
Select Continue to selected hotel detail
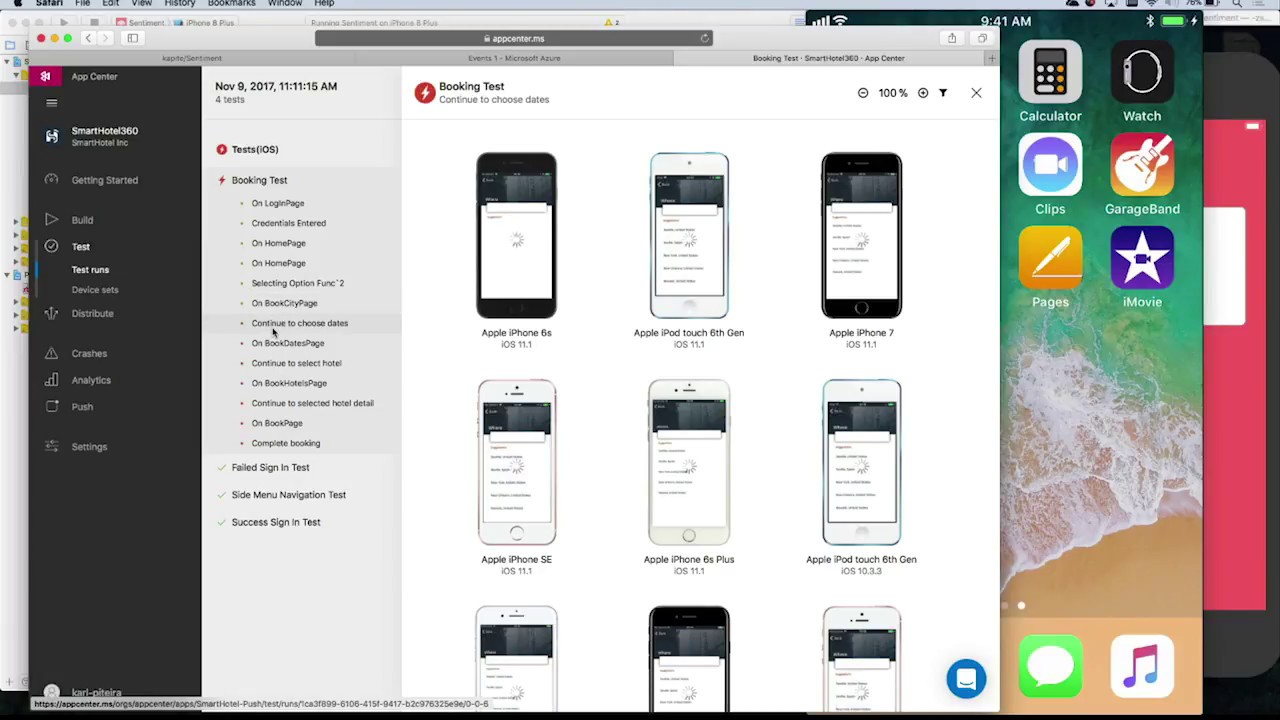[313, 403]
